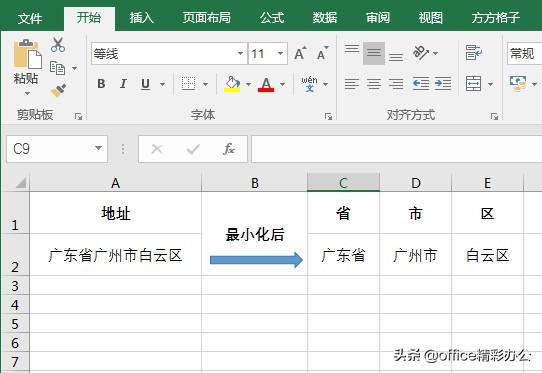
Task: Switch to the 审阅 tab
Action: [x=378, y=18]
